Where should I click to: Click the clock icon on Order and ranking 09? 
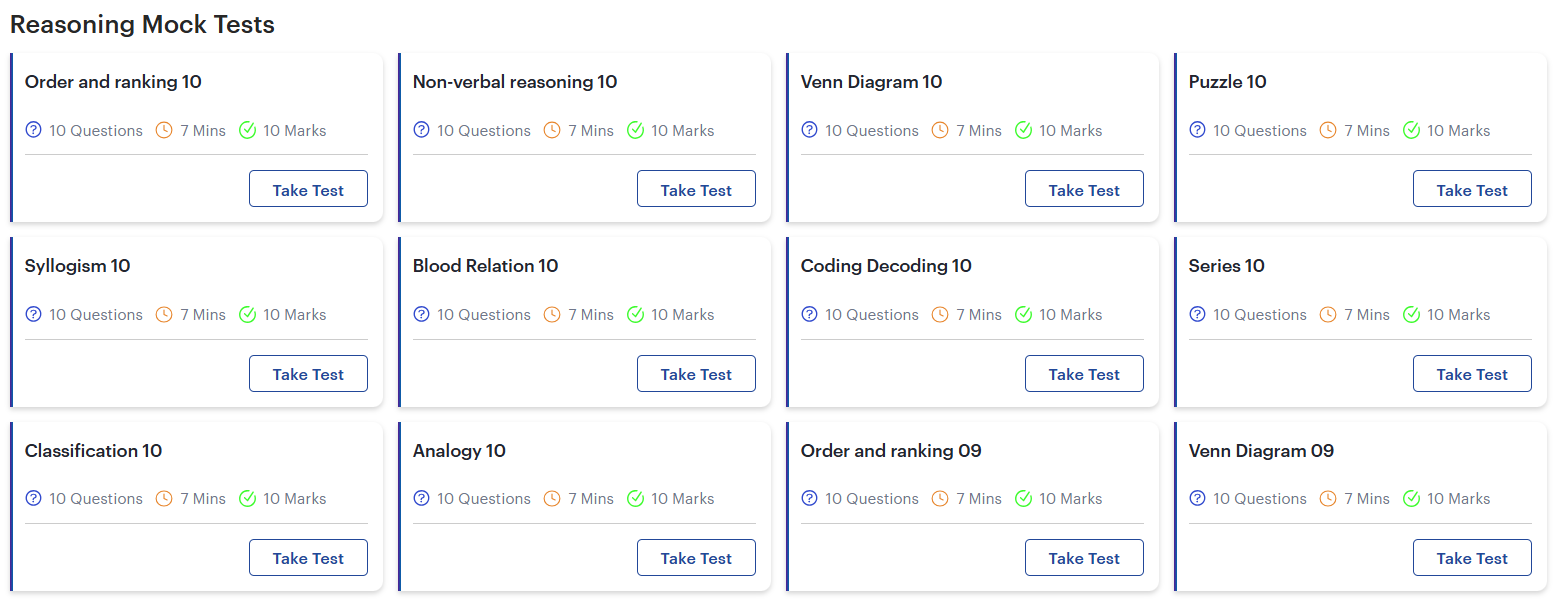939,498
